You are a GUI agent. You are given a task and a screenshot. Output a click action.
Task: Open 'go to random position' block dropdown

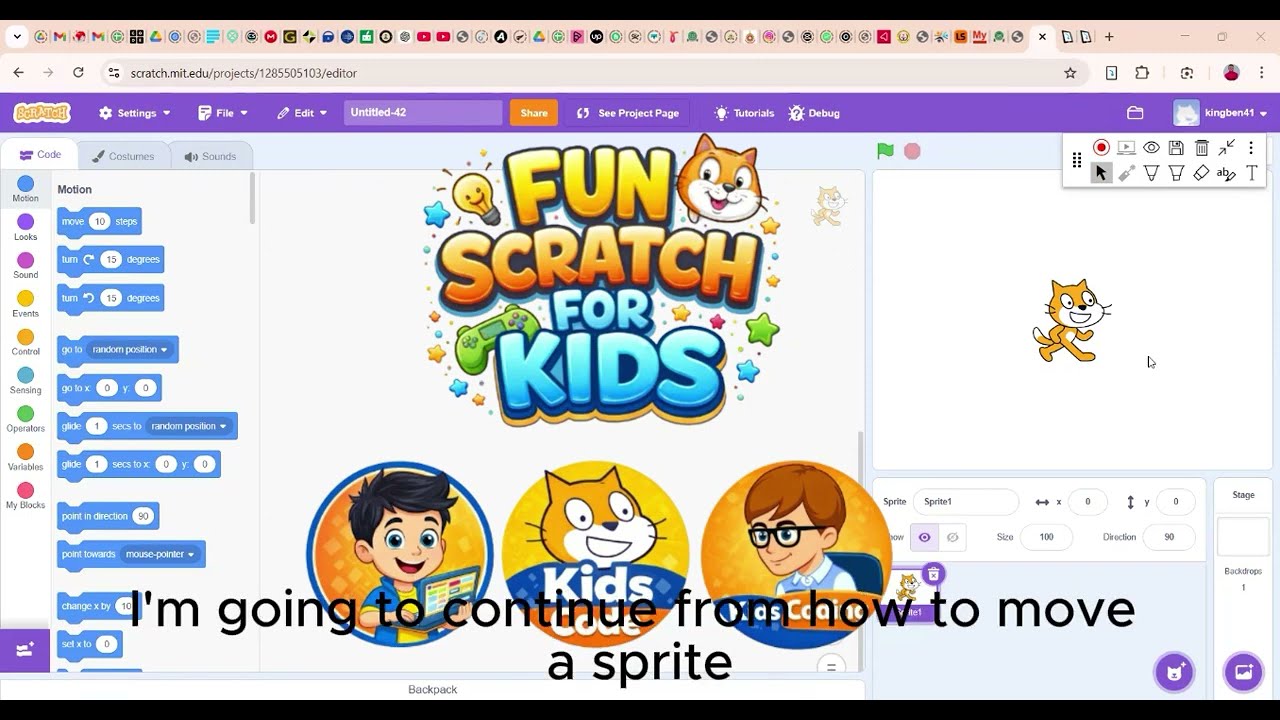[130, 349]
